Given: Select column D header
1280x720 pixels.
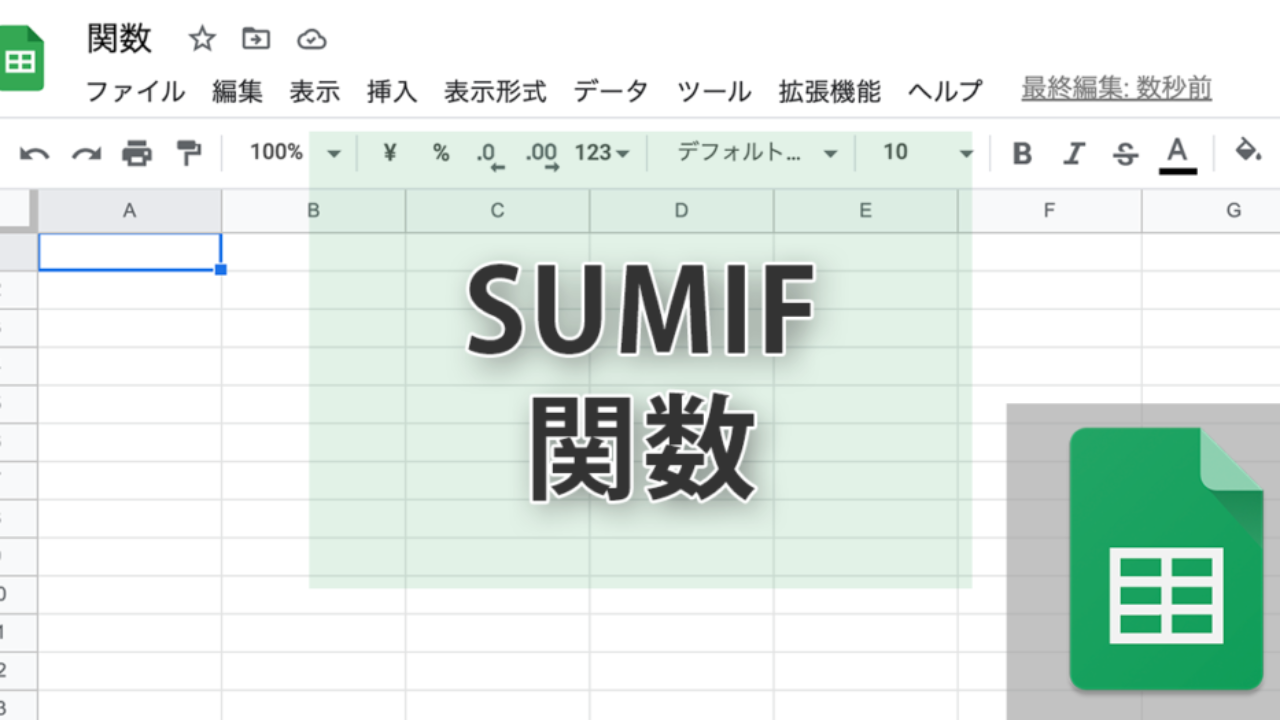Looking at the screenshot, I should pyautogui.click(x=681, y=211).
